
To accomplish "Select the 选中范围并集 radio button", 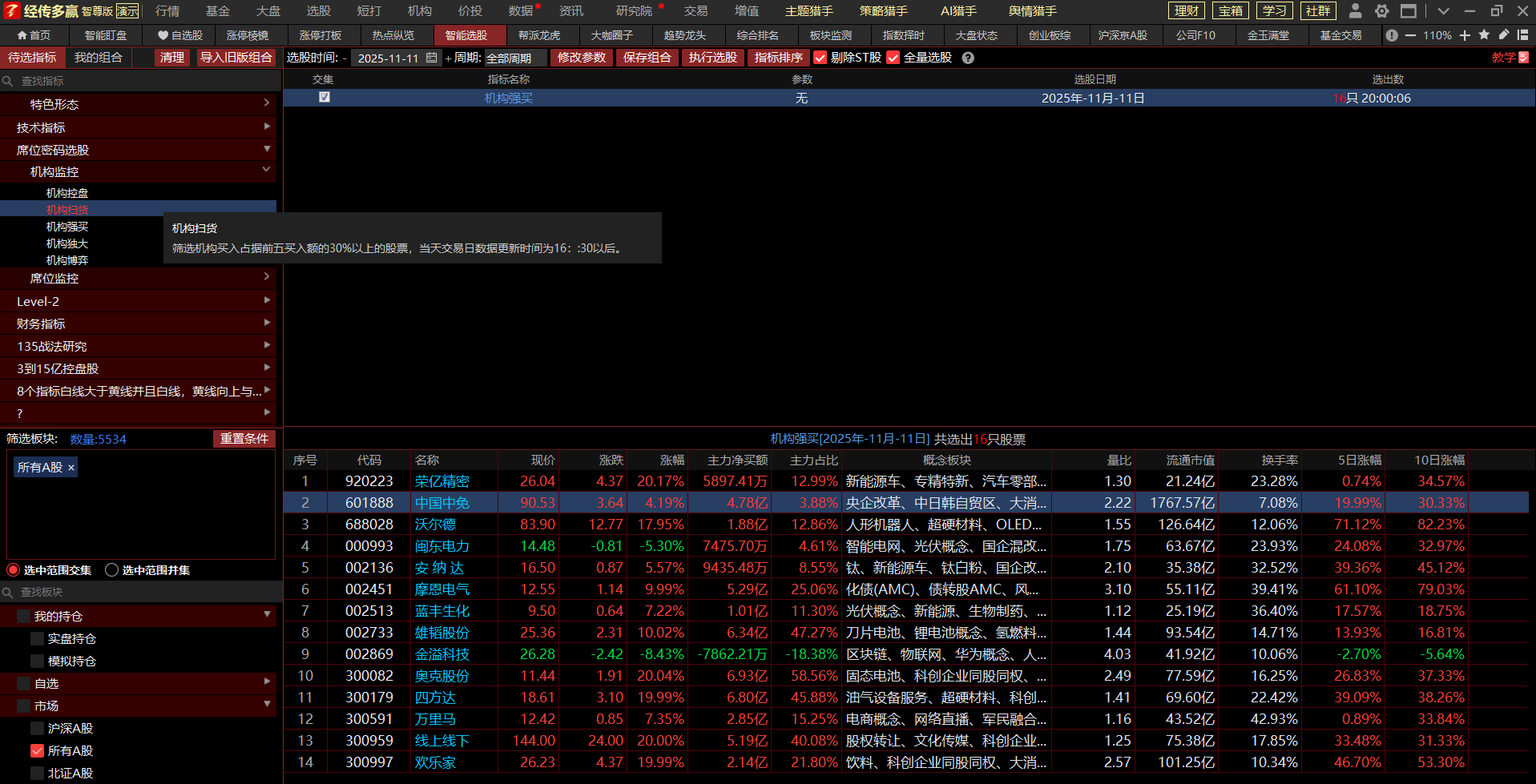I will tap(112, 570).
